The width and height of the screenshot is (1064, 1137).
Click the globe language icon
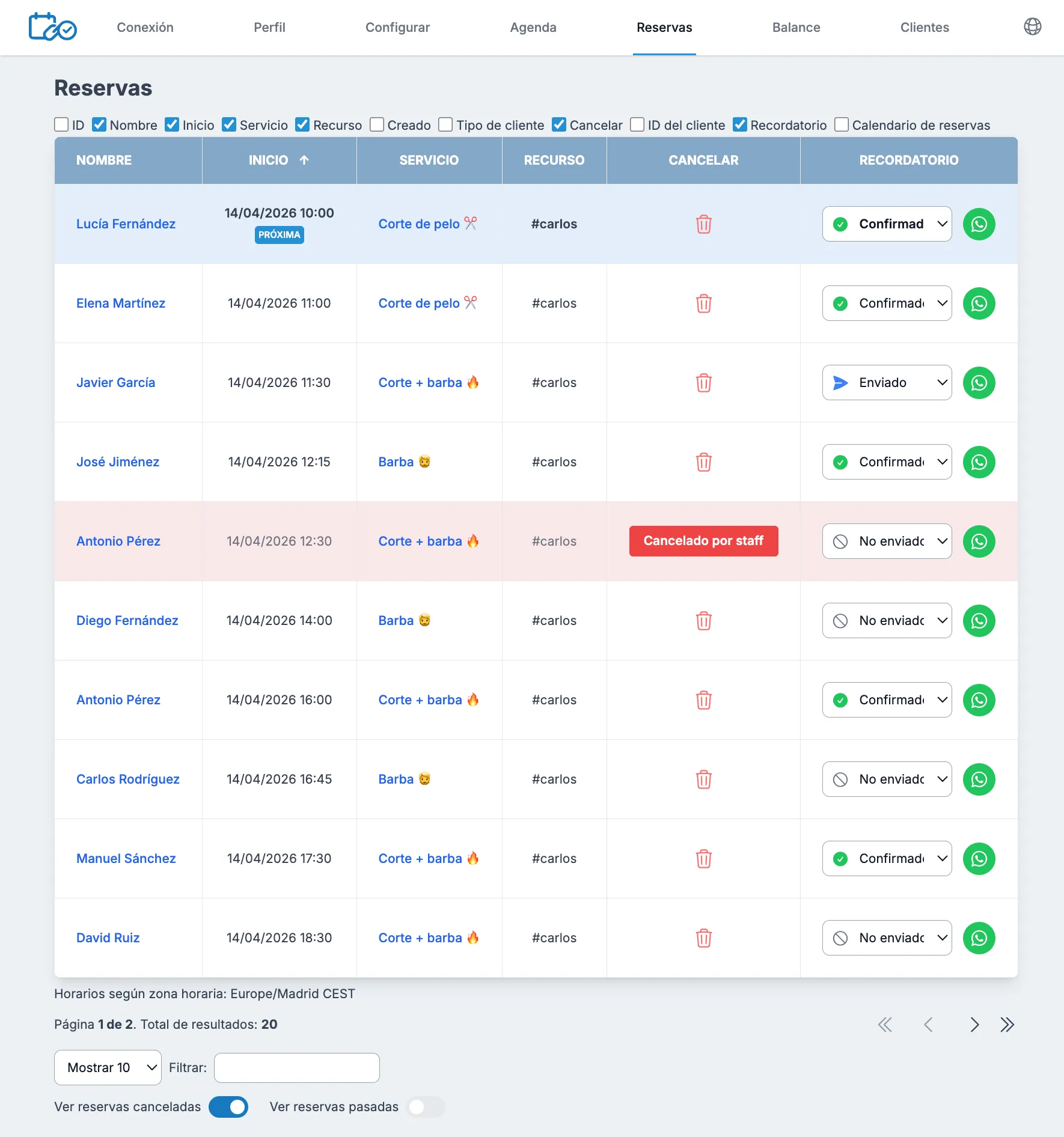tap(1032, 27)
